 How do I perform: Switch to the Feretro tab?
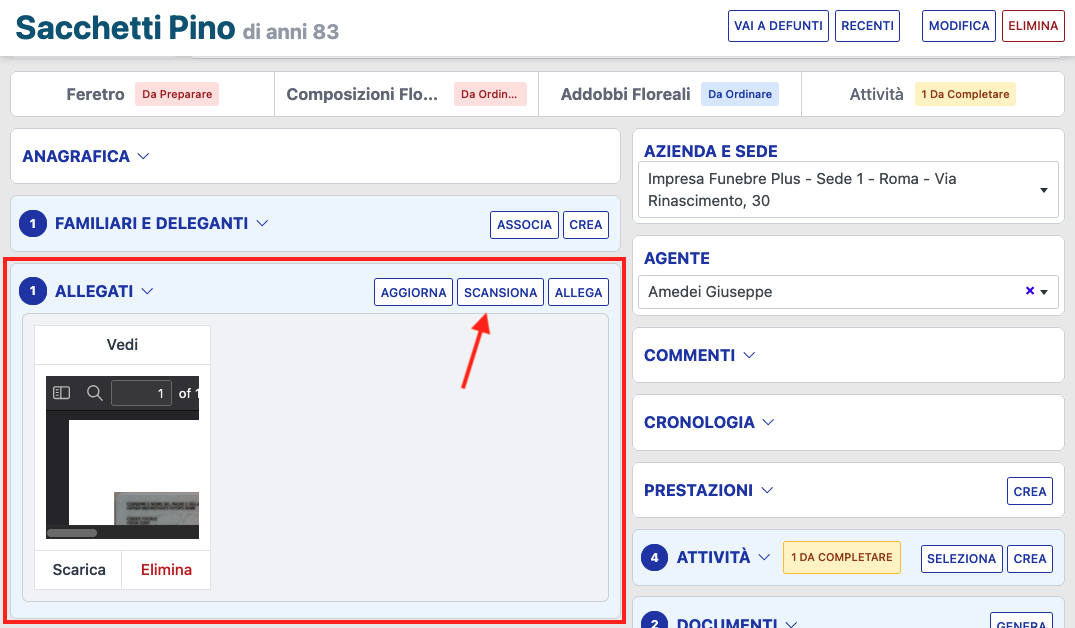pyautogui.click(x=142, y=94)
